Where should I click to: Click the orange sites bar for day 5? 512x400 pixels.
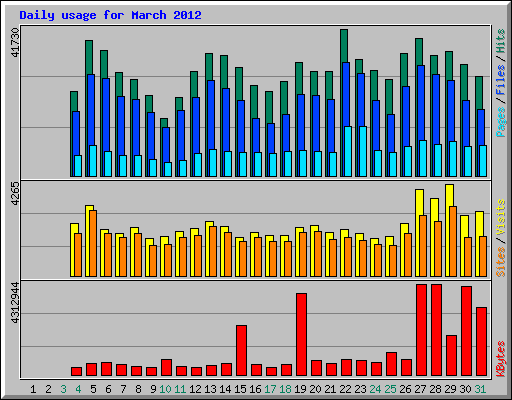click(x=93, y=243)
